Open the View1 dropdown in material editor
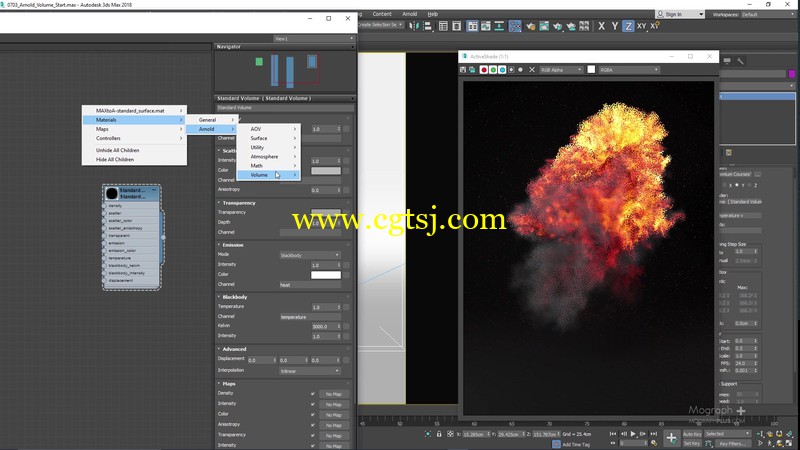 tap(313, 39)
